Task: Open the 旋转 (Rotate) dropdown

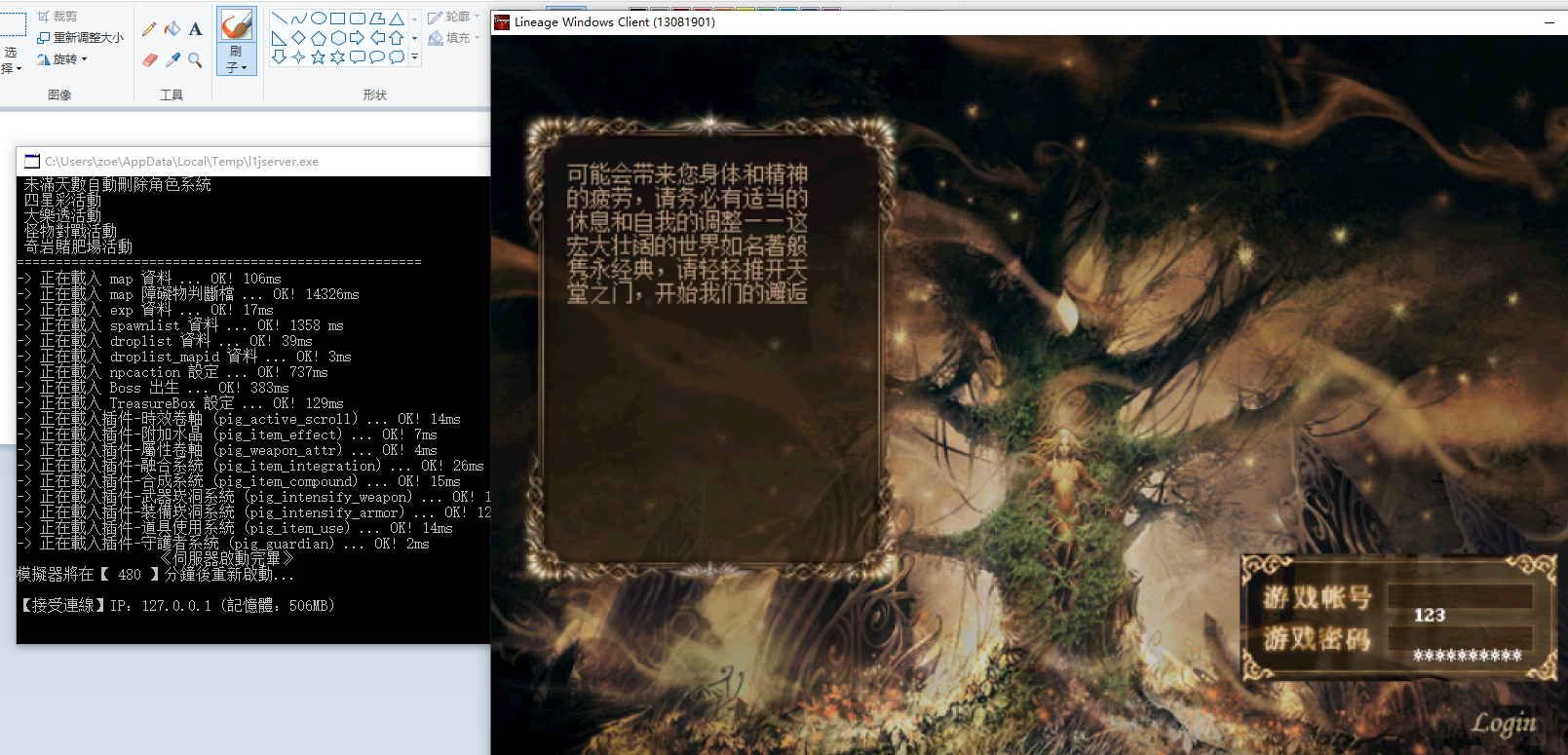Action: coord(62,59)
